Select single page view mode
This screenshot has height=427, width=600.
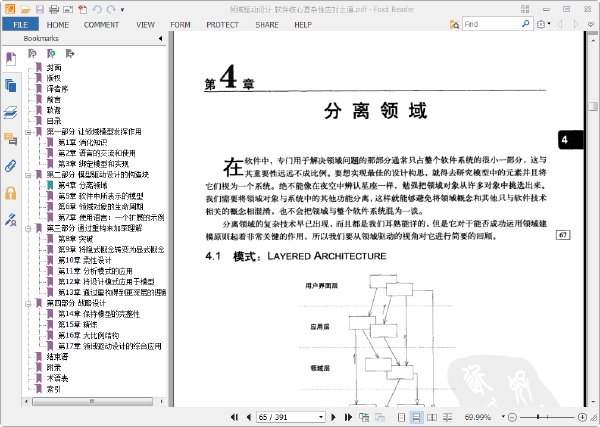[x=401, y=417]
